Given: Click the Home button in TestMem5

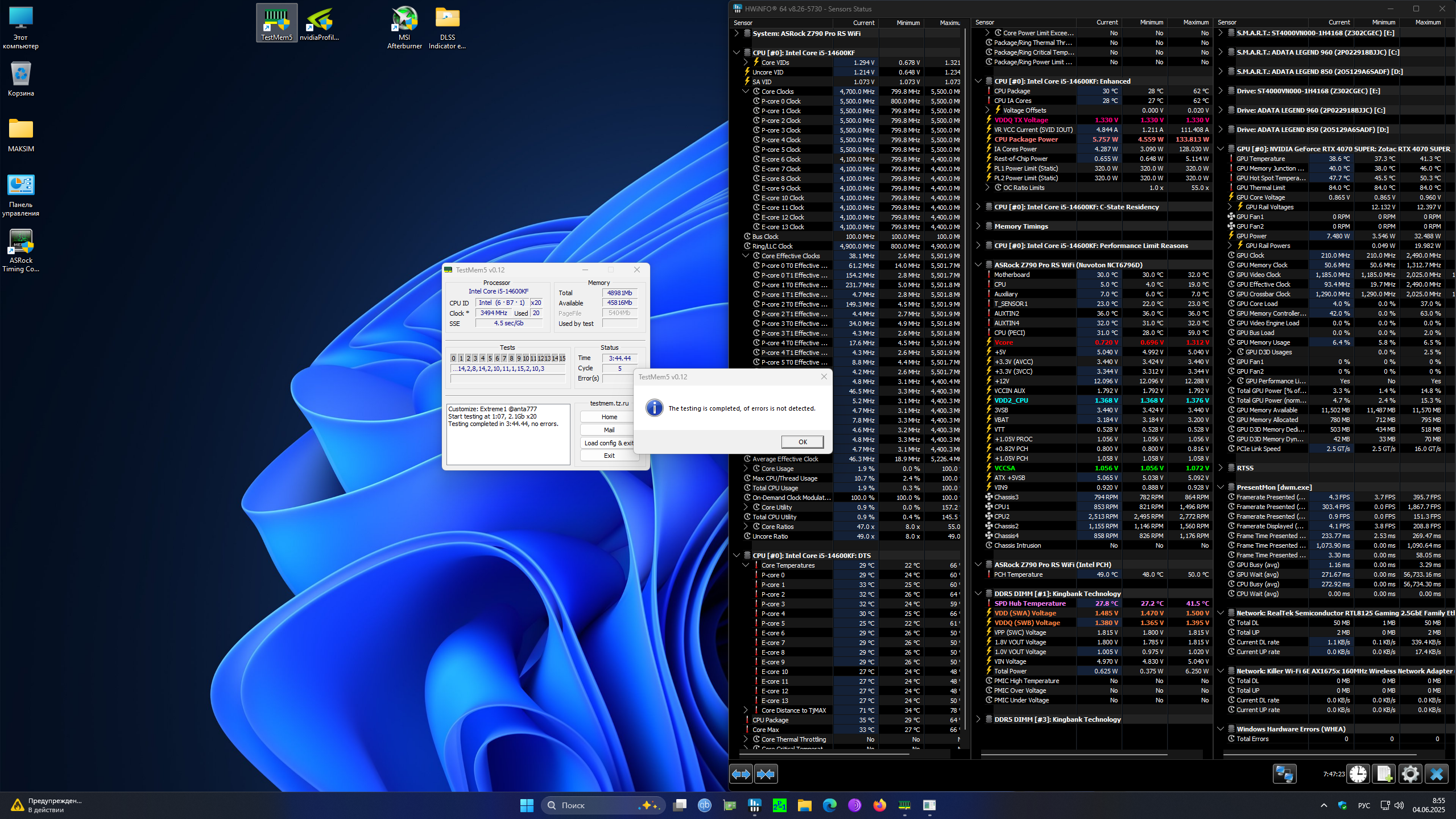Looking at the screenshot, I should click(x=609, y=417).
